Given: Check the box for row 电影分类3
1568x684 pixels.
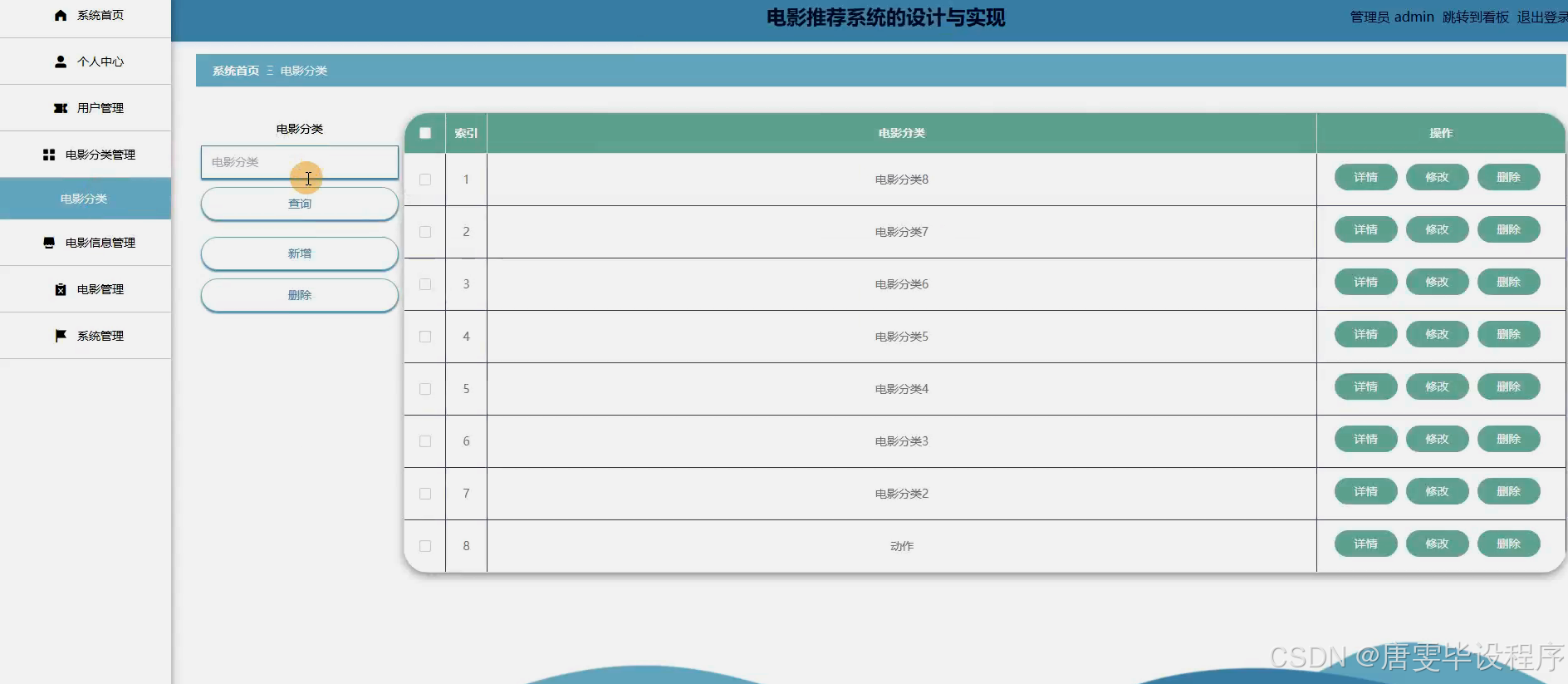Looking at the screenshot, I should coord(425,441).
